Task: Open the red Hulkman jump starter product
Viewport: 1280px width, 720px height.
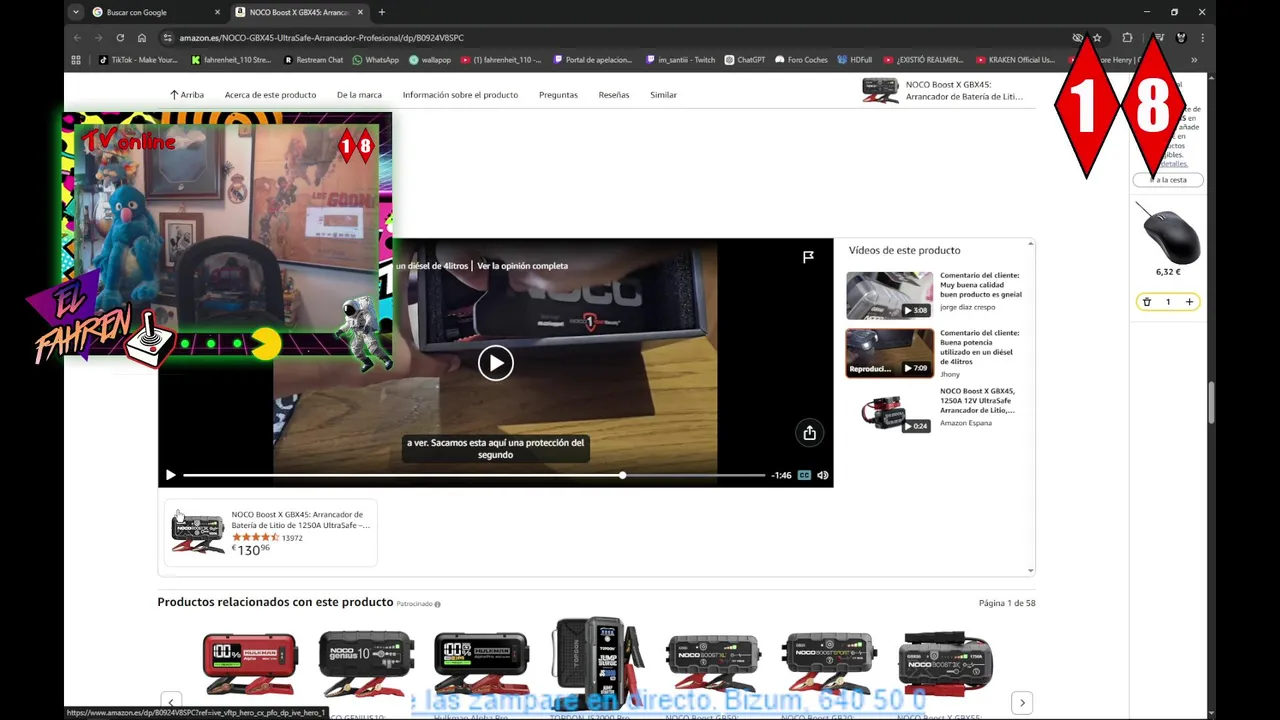Action: point(250,663)
